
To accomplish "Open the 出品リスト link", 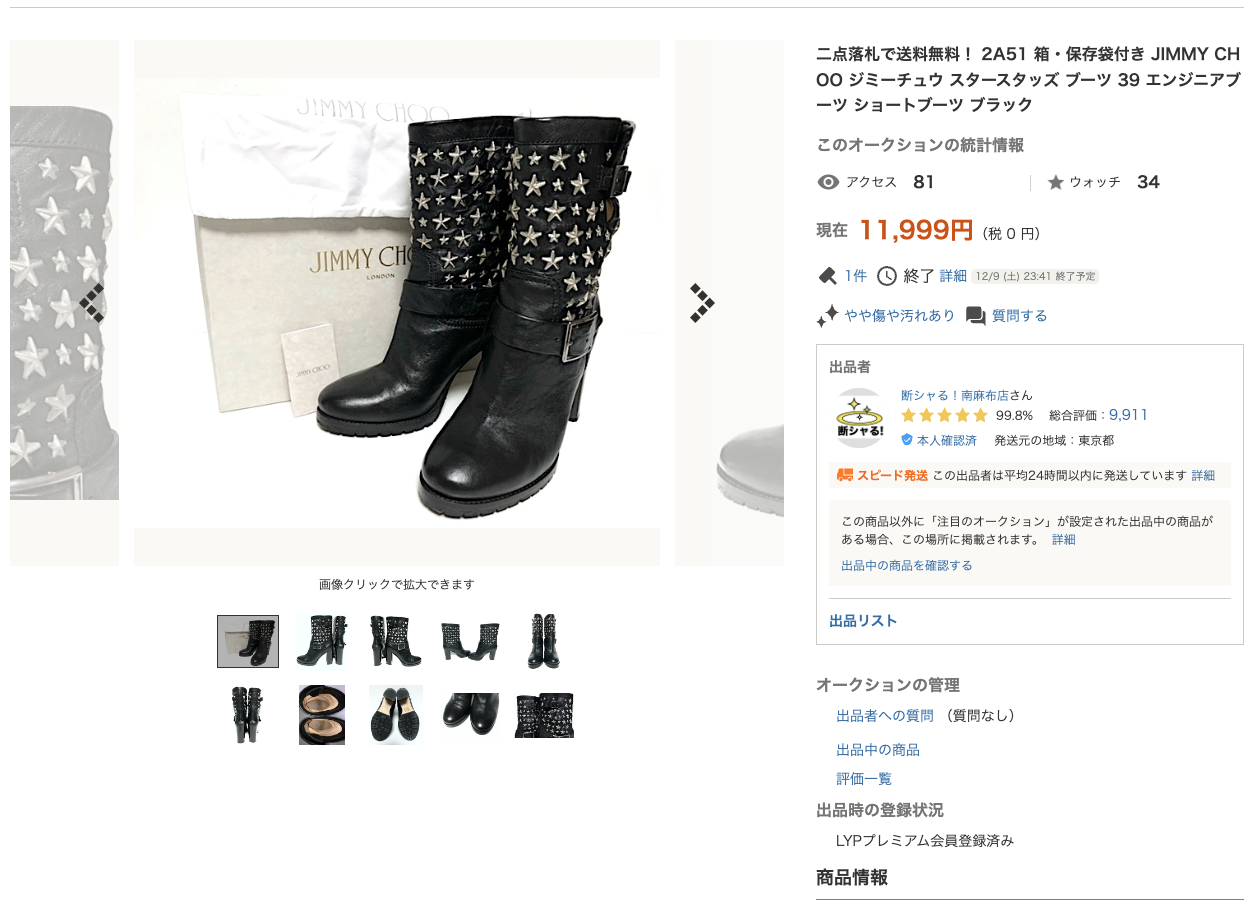I will tap(863, 621).
